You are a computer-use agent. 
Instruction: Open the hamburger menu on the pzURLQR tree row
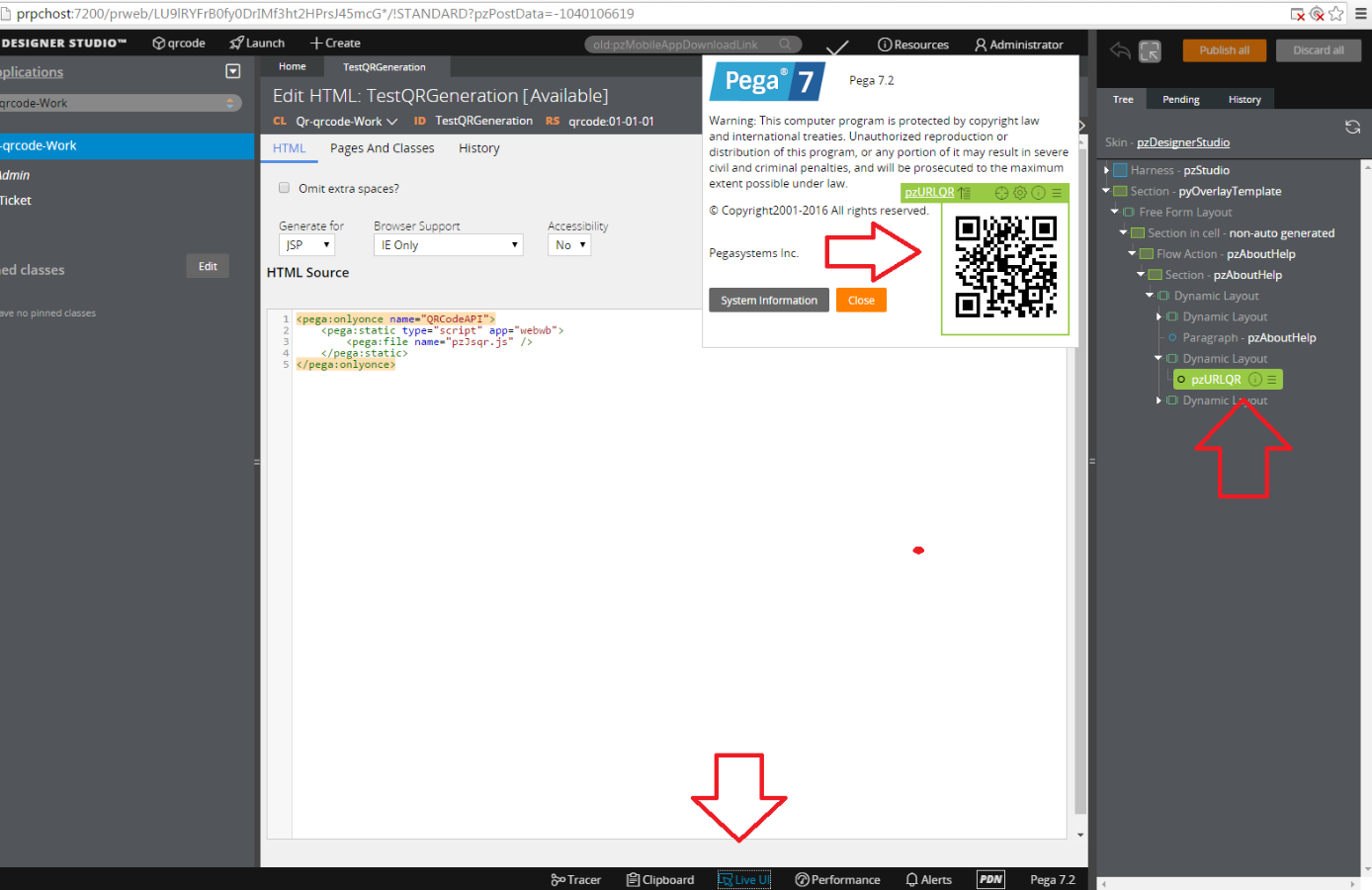(x=1272, y=380)
